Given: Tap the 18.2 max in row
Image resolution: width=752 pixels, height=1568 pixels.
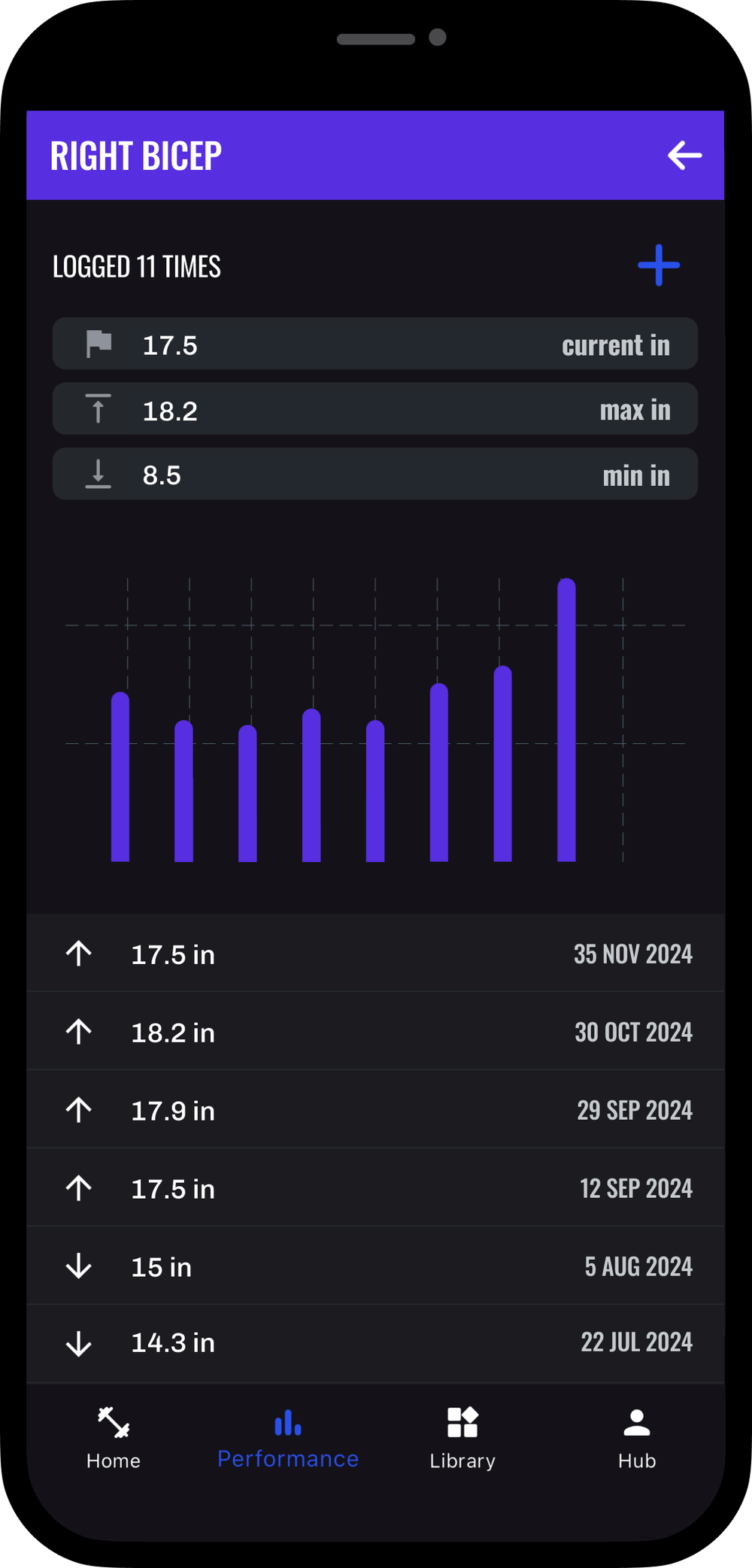Looking at the screenshot, I should (x=375, y=410).
